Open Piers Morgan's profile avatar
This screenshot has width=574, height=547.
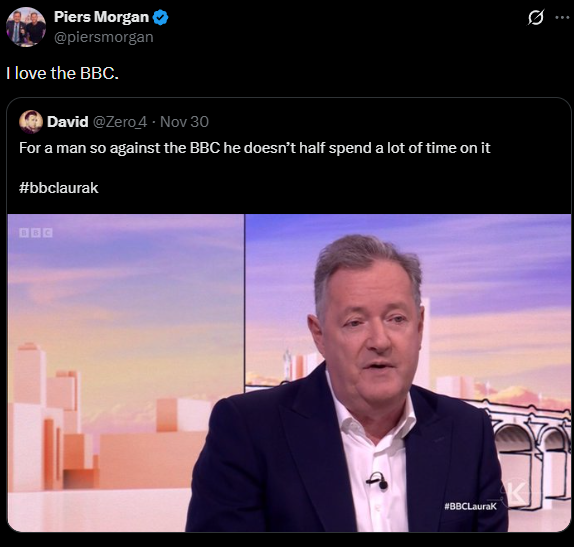click(26, 27)
